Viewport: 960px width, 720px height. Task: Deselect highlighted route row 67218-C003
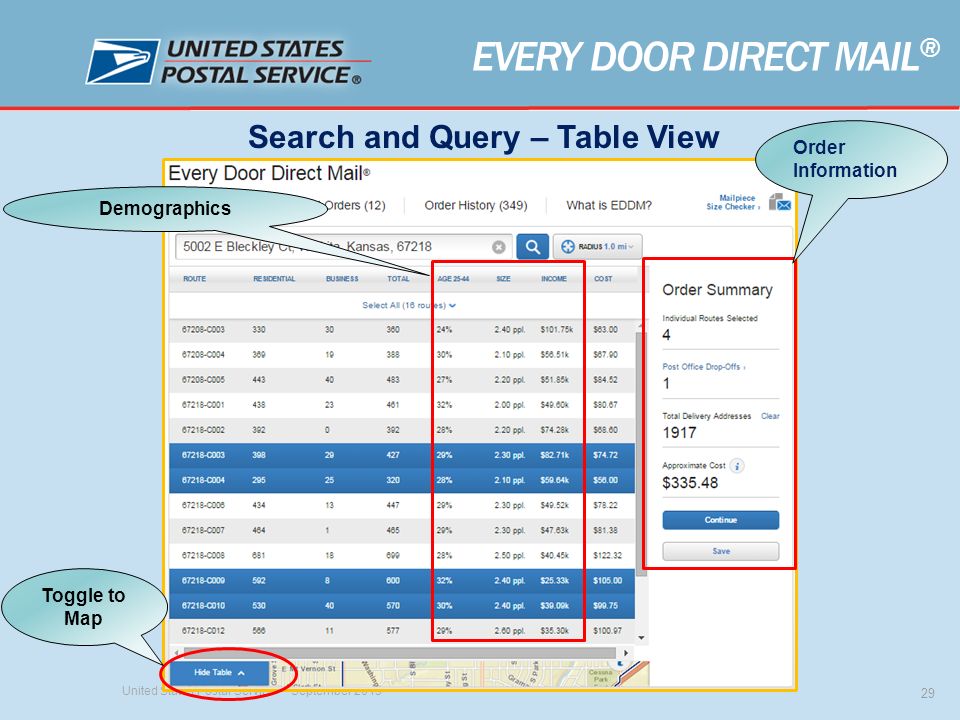(402, 456)
